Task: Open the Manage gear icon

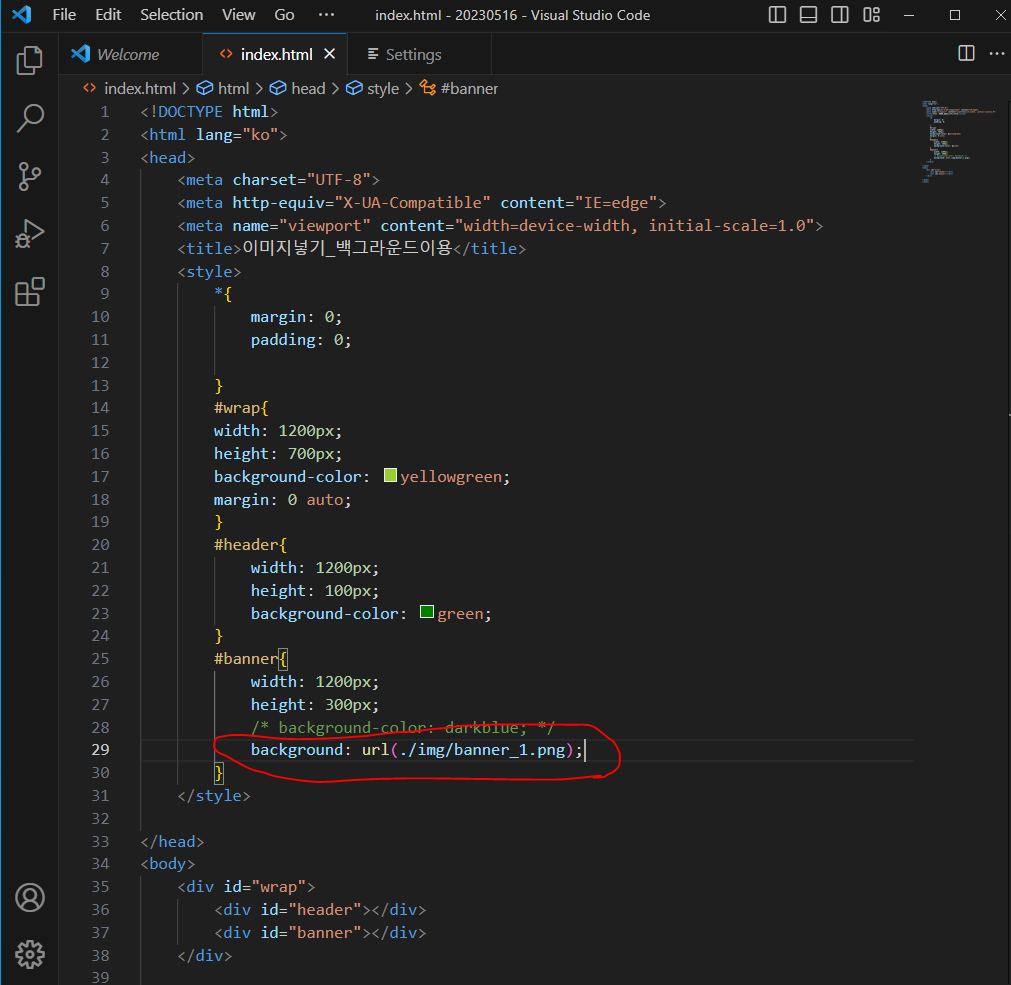Action: click(x=30, y=955)
